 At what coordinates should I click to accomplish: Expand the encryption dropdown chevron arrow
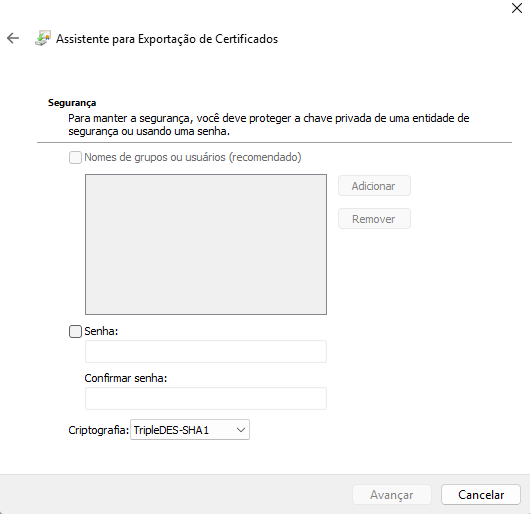(241, 430)
